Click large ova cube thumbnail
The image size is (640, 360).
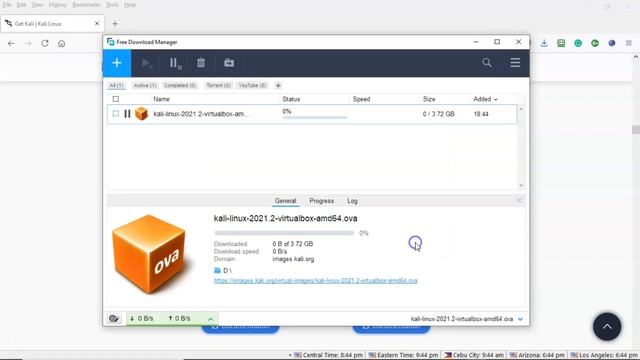(x=149, y=254)
